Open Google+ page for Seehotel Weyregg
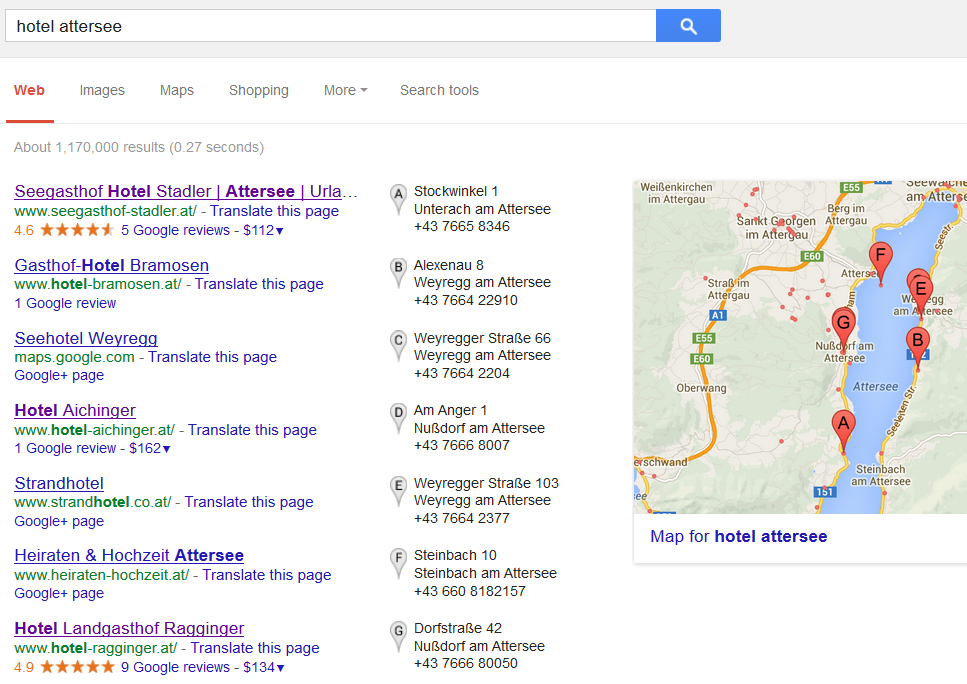This screenshot has height=684, width=967. pyautogui.click(x=59, y=376)
